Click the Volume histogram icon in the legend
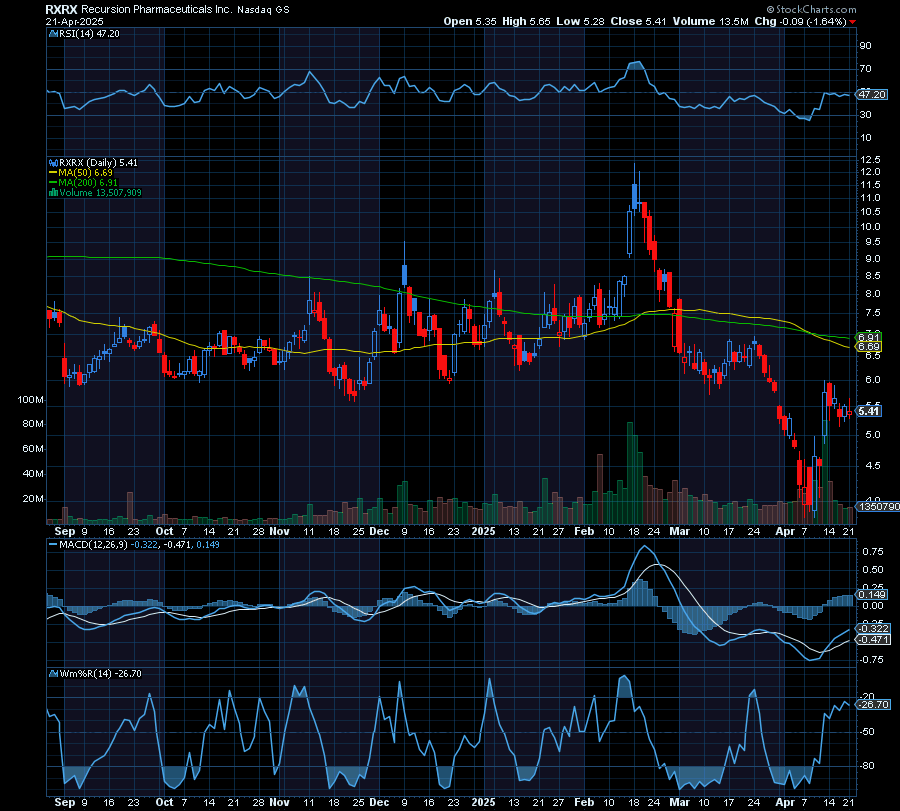900x811 pixels. [53, 192]
